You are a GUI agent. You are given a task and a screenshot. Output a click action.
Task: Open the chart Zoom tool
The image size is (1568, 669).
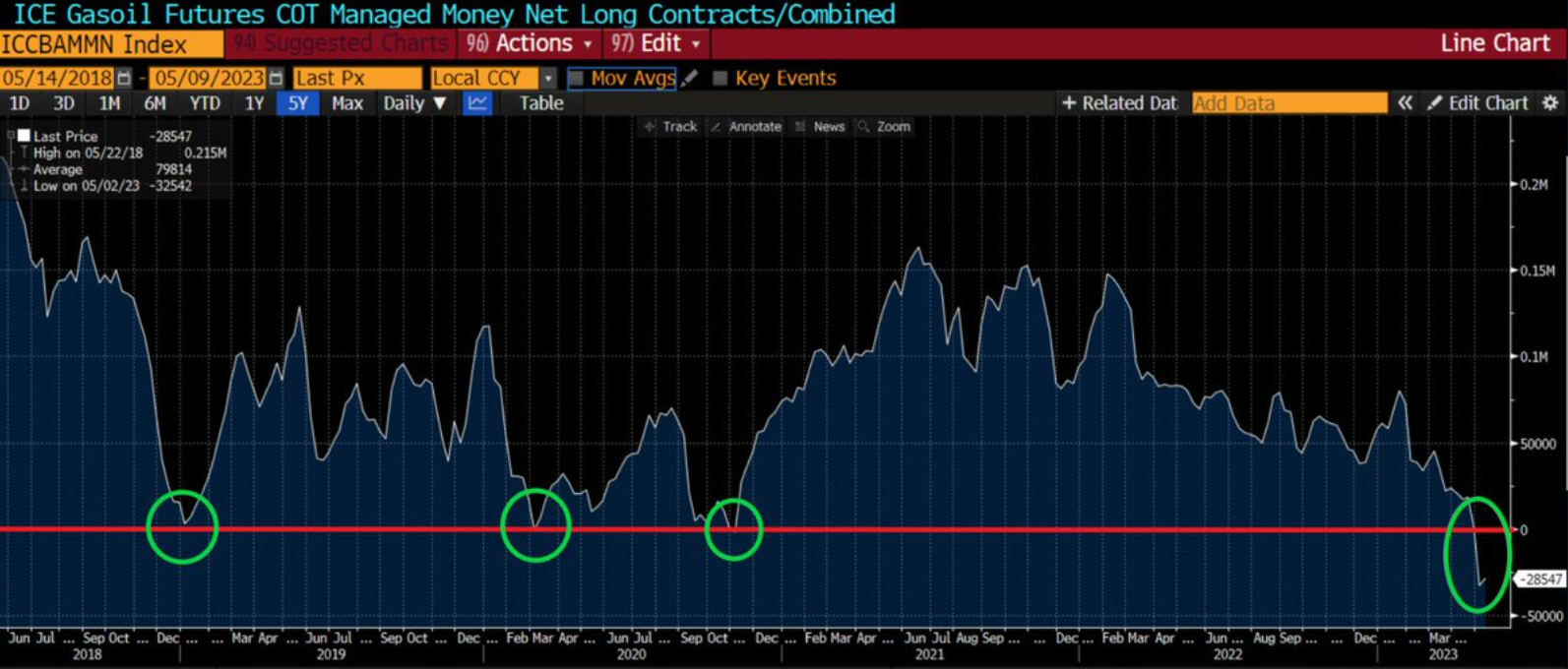coord(884,127)
